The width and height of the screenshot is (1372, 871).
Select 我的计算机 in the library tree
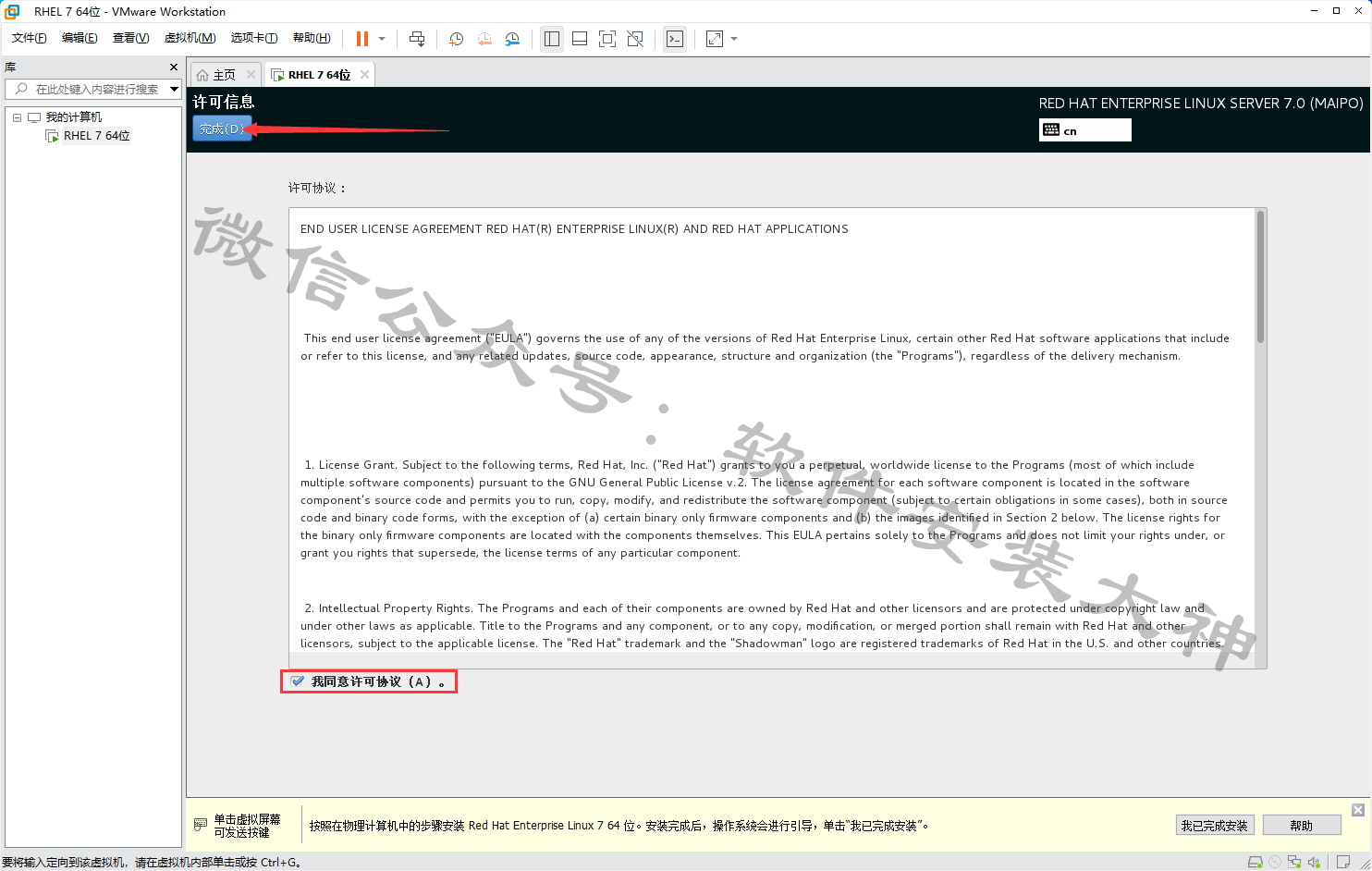tap(74, 117)
